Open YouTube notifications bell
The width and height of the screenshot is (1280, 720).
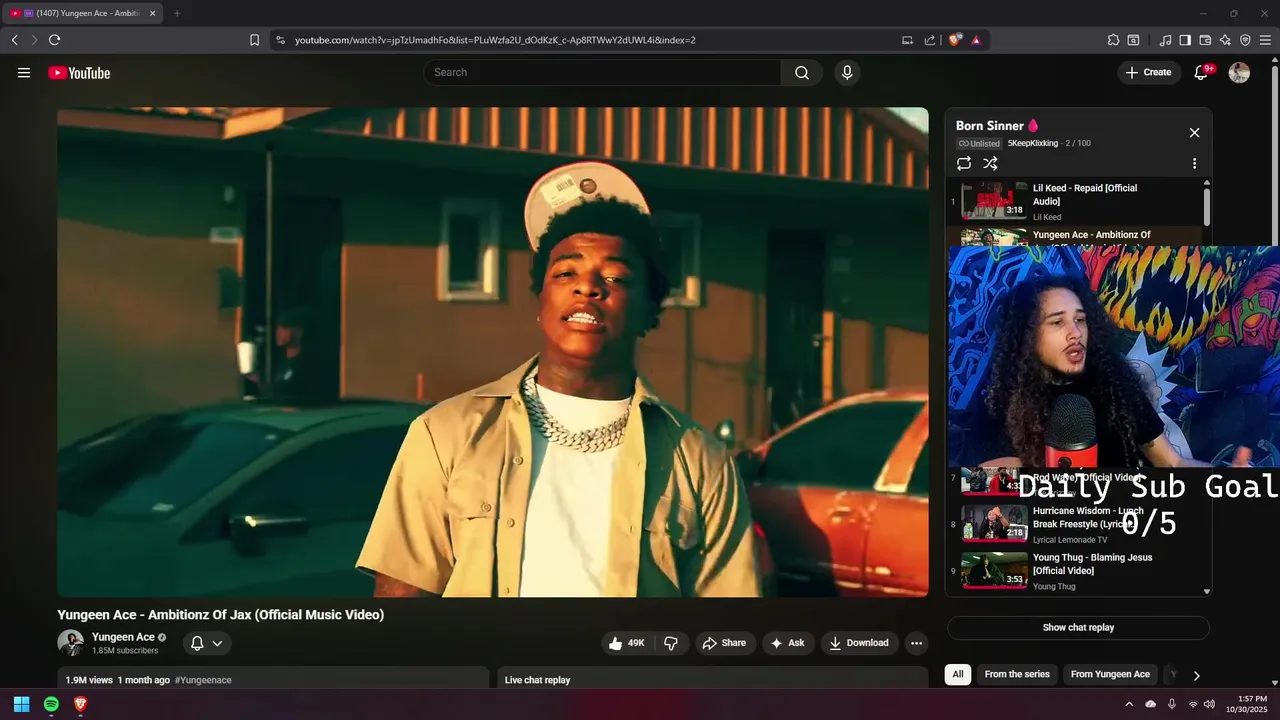click(1202, 72)
